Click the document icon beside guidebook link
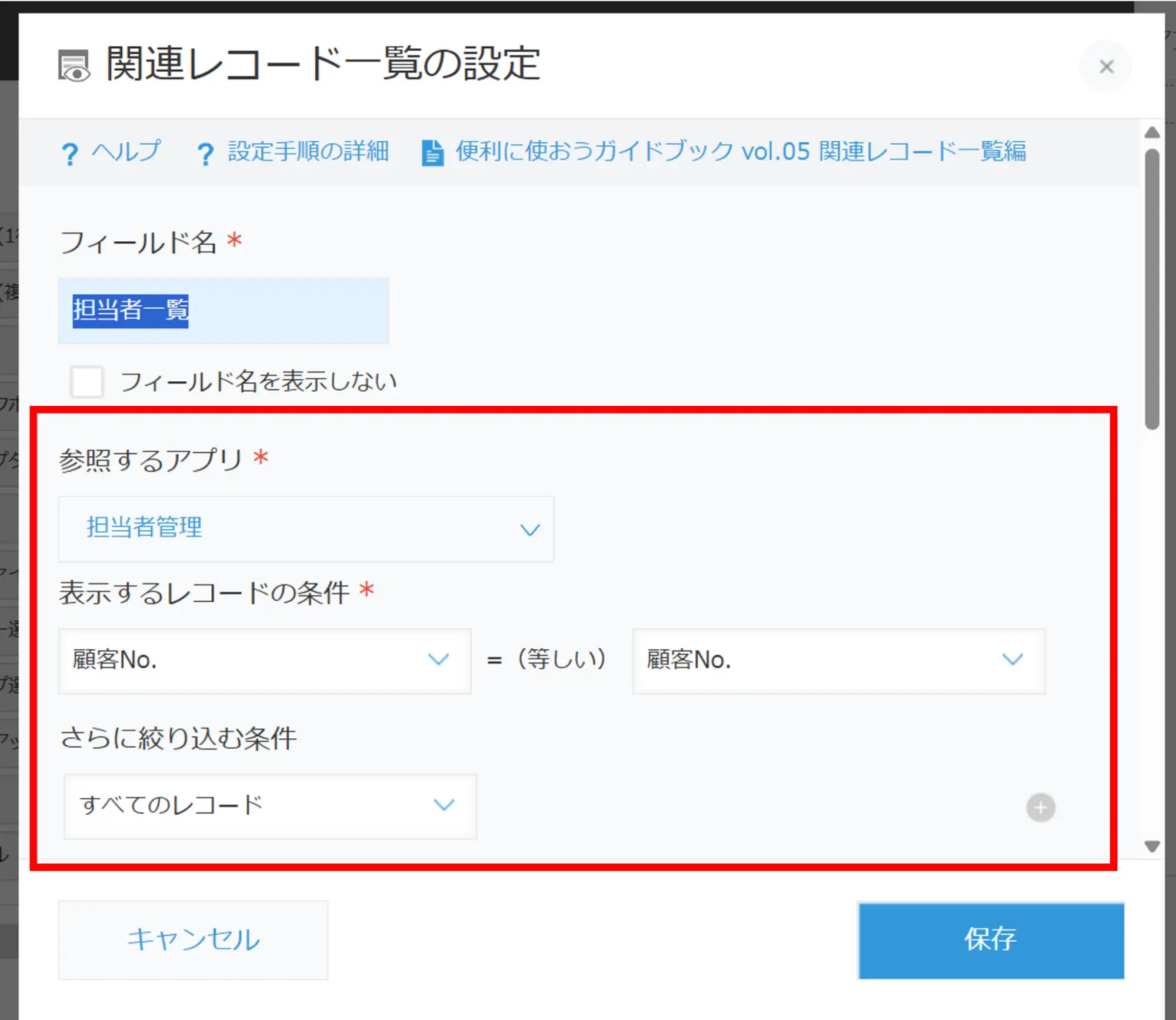 click(432, 153)
